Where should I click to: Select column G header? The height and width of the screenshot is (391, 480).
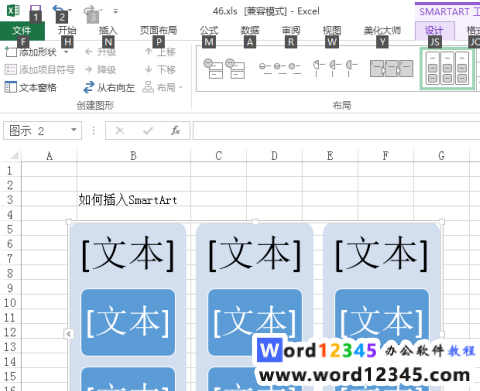[441, 155]
